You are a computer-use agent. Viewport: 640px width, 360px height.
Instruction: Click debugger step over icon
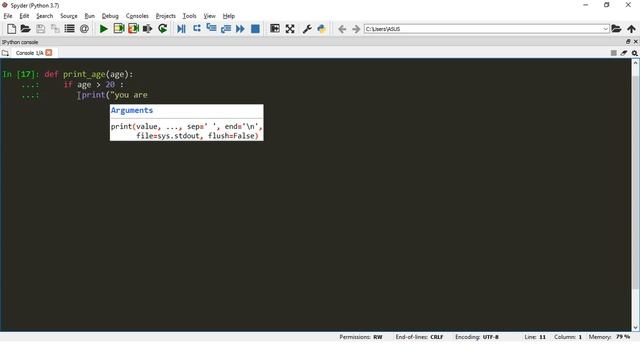(x=197, y=29)
